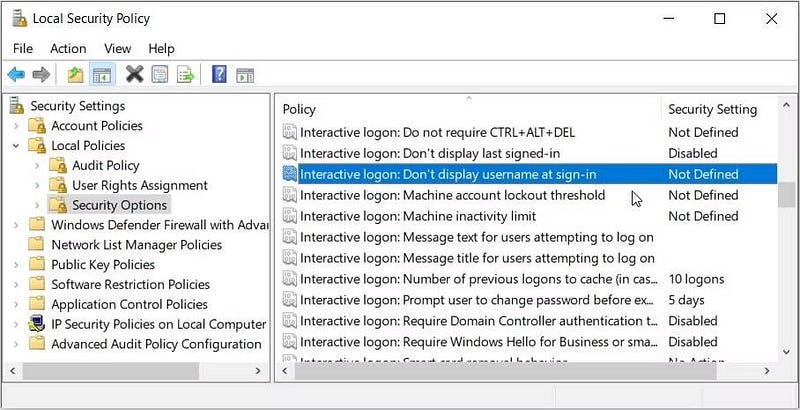Image resolution: width=800 pixels, height=410 pixels.
Task: Click the policy list scroll up arrow
Action: [786, 105]
